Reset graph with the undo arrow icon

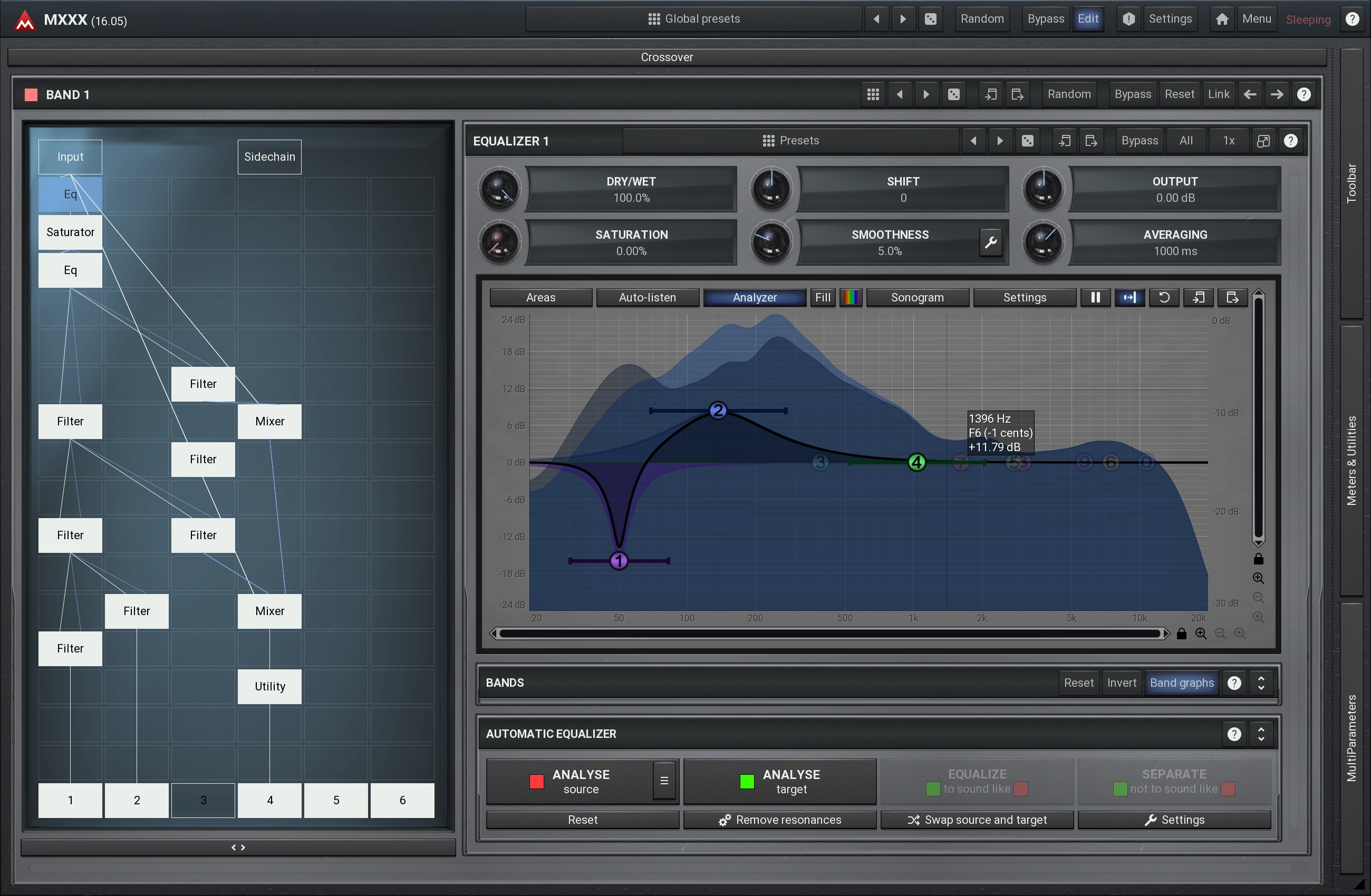pyautogui.click(x=1164, y=297)
